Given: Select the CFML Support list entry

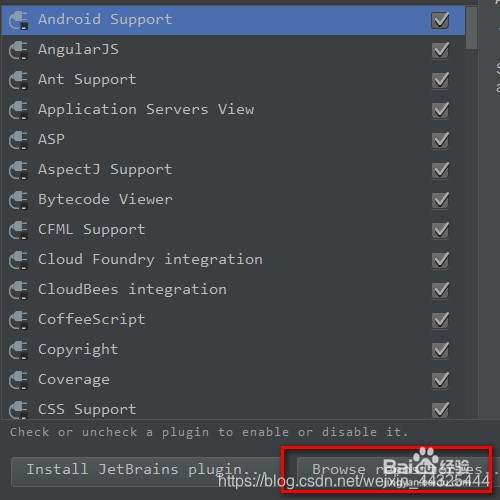Looking at the screenshot, I should (233, 230).
